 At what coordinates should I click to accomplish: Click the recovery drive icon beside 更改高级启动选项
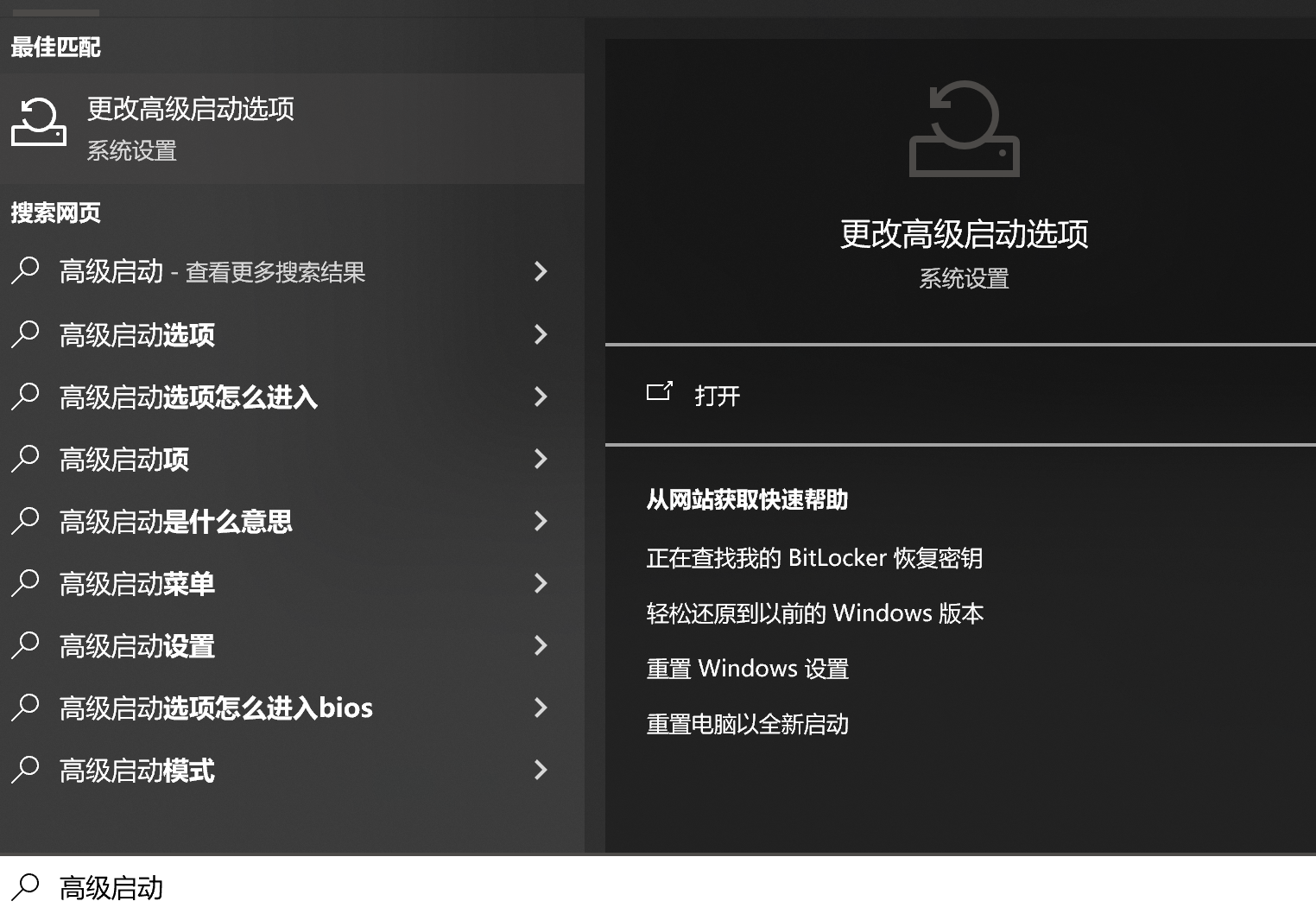[x=39, y=122]
